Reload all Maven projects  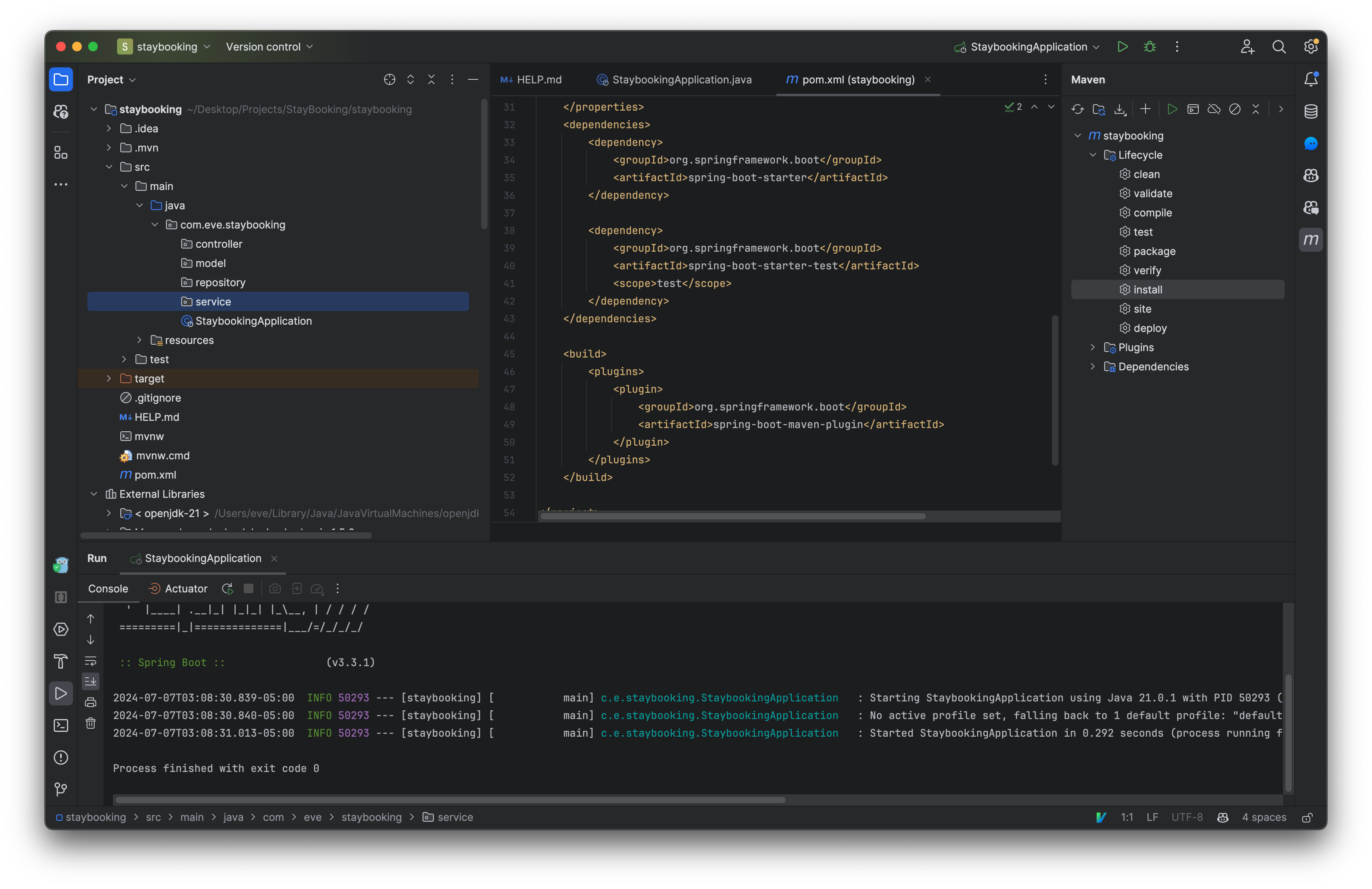pyautogui.click(x=1077, y=109)
